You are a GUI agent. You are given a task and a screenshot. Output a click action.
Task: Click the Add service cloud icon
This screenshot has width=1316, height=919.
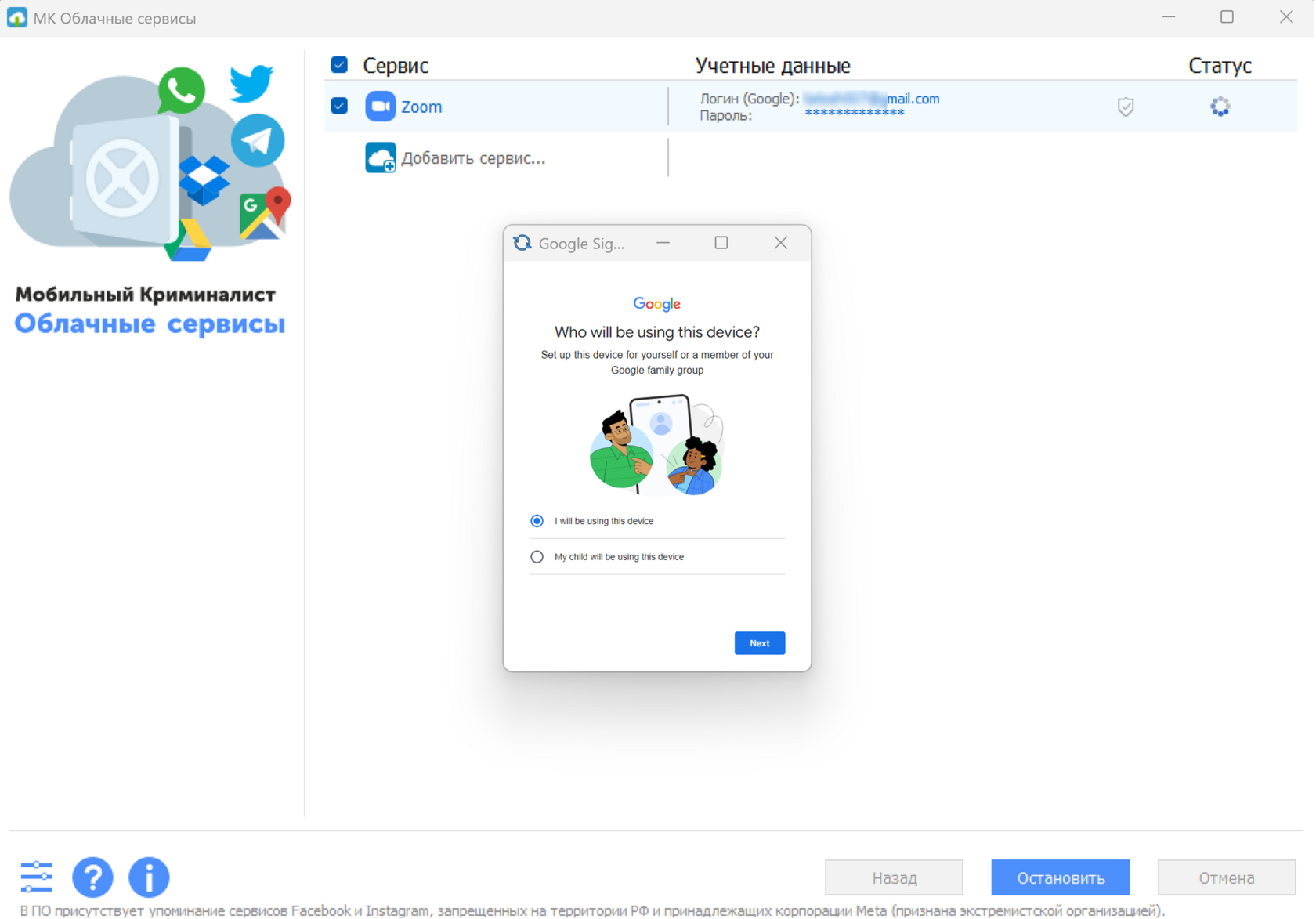[x=381, y=157]
